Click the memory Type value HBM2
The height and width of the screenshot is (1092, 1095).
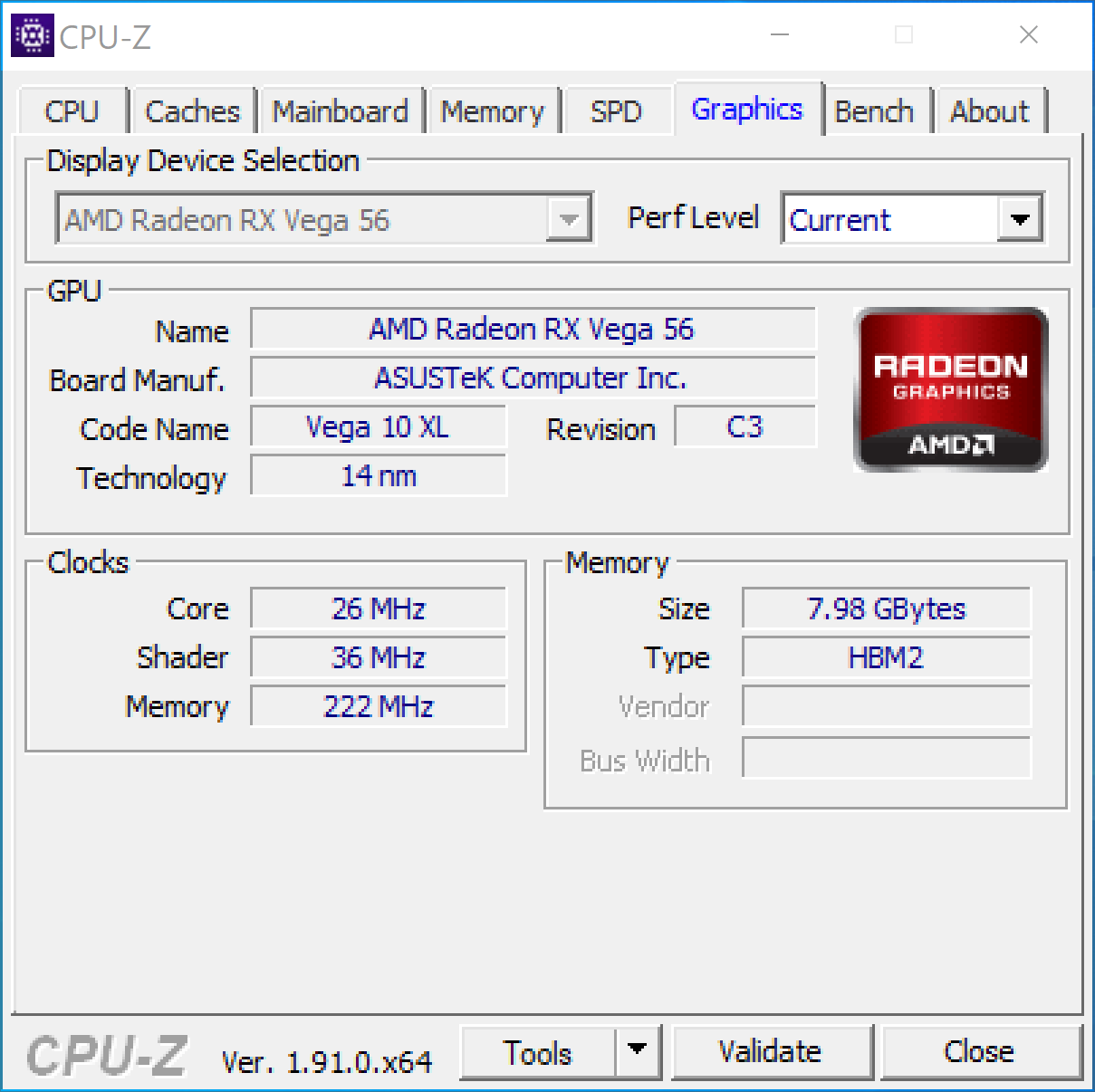click(886, 657)
